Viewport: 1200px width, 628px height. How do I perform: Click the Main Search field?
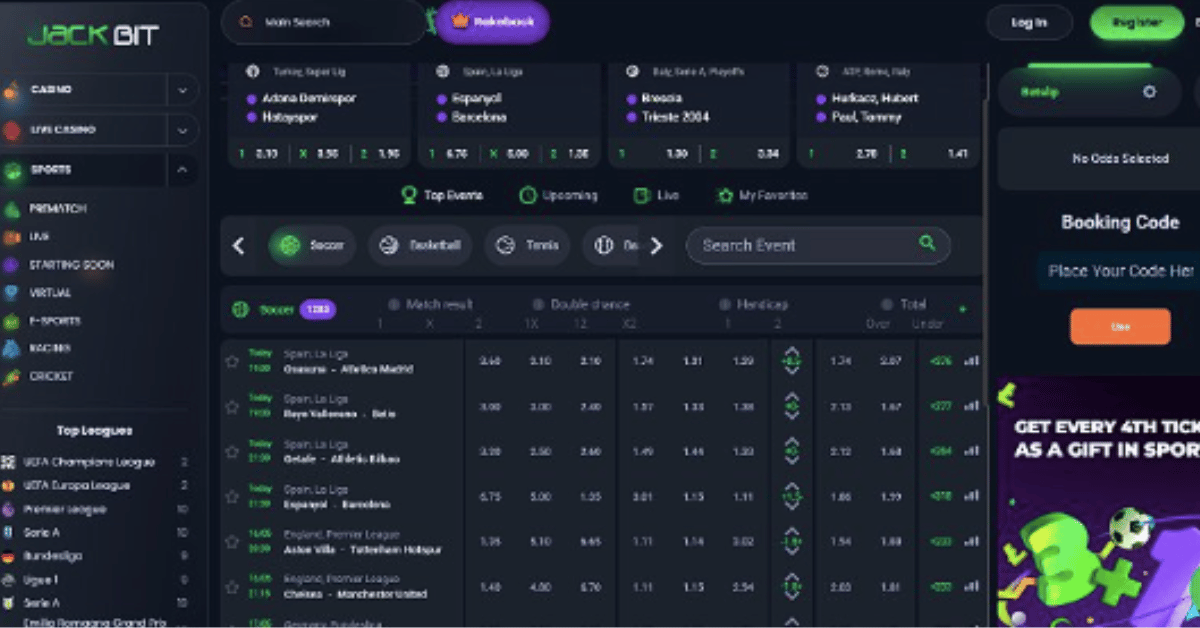(323, 22)
